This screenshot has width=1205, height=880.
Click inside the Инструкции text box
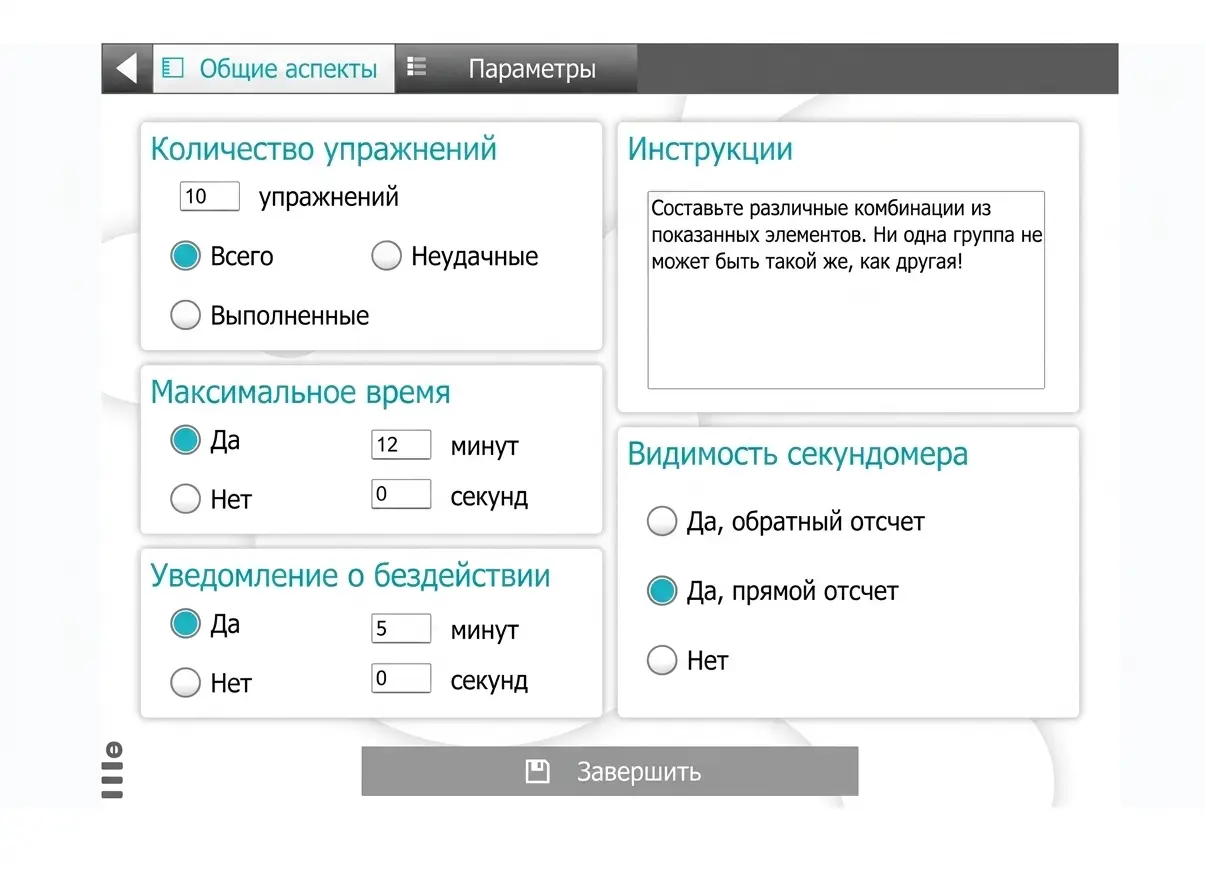pos(846,290)
